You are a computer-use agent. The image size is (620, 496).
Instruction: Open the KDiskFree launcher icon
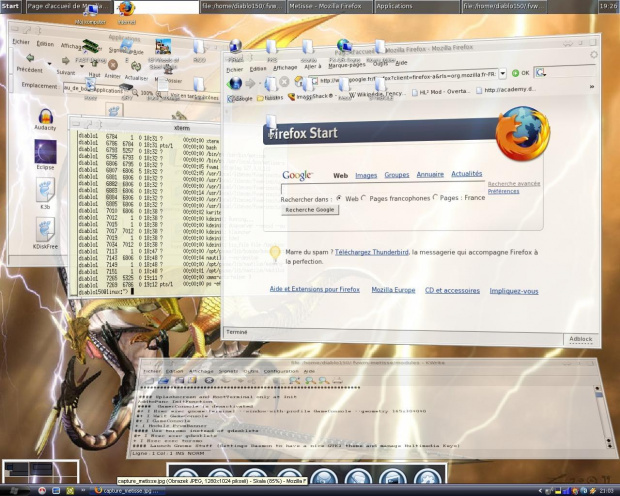45,229
